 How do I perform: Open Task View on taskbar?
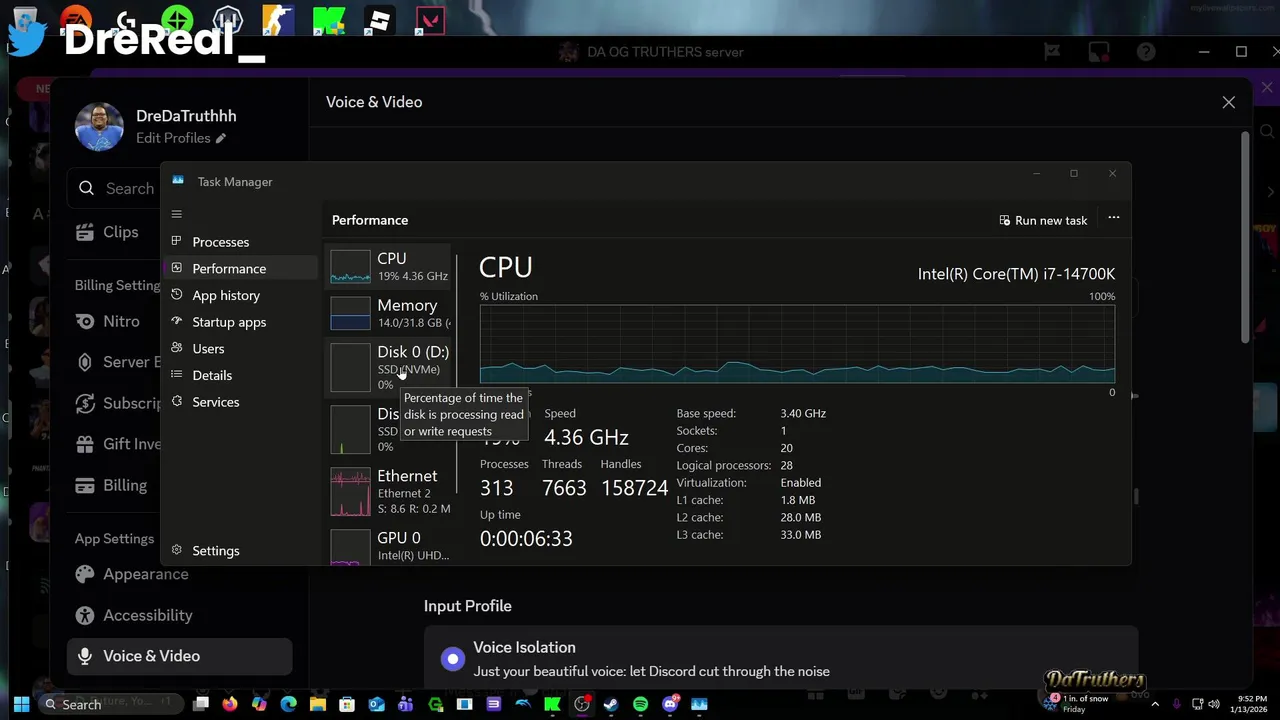click(x=201, y=704)
